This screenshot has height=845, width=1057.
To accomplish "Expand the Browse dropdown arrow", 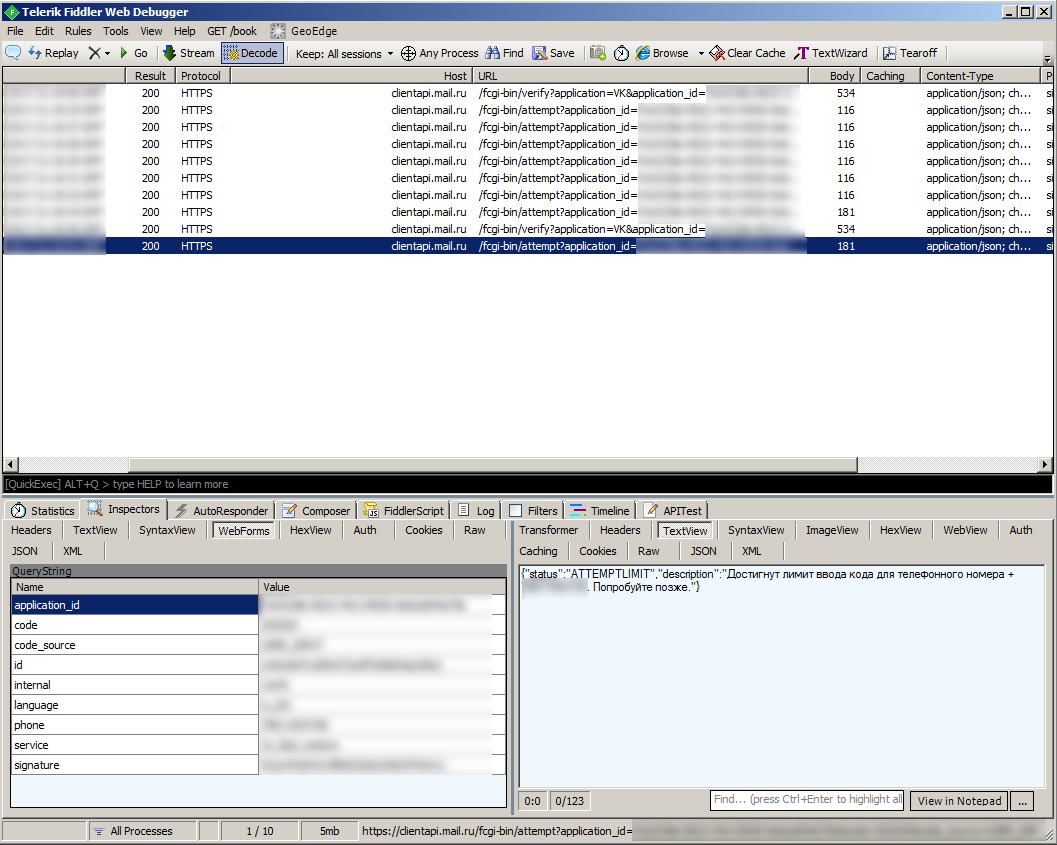I will pyautogui.click(x=700, y=53).
